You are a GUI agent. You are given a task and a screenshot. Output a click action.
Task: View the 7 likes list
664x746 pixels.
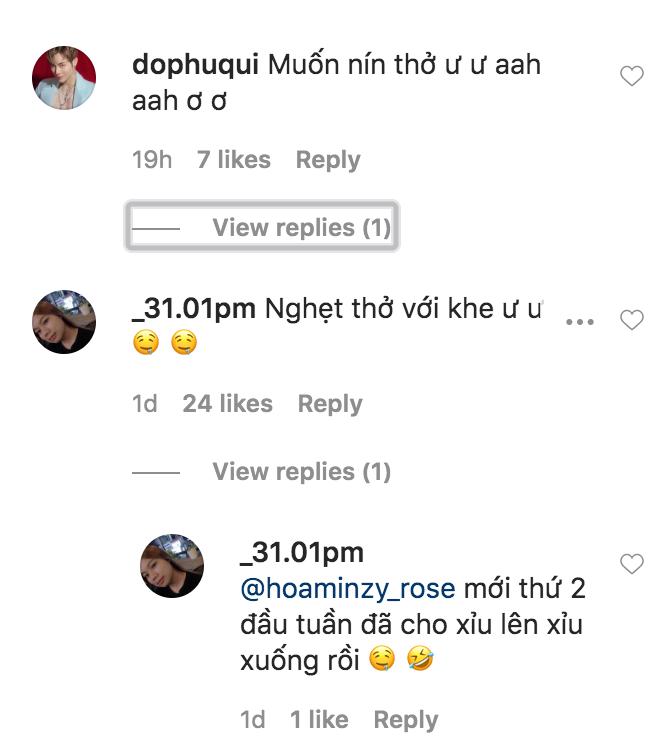click(234, 159)
